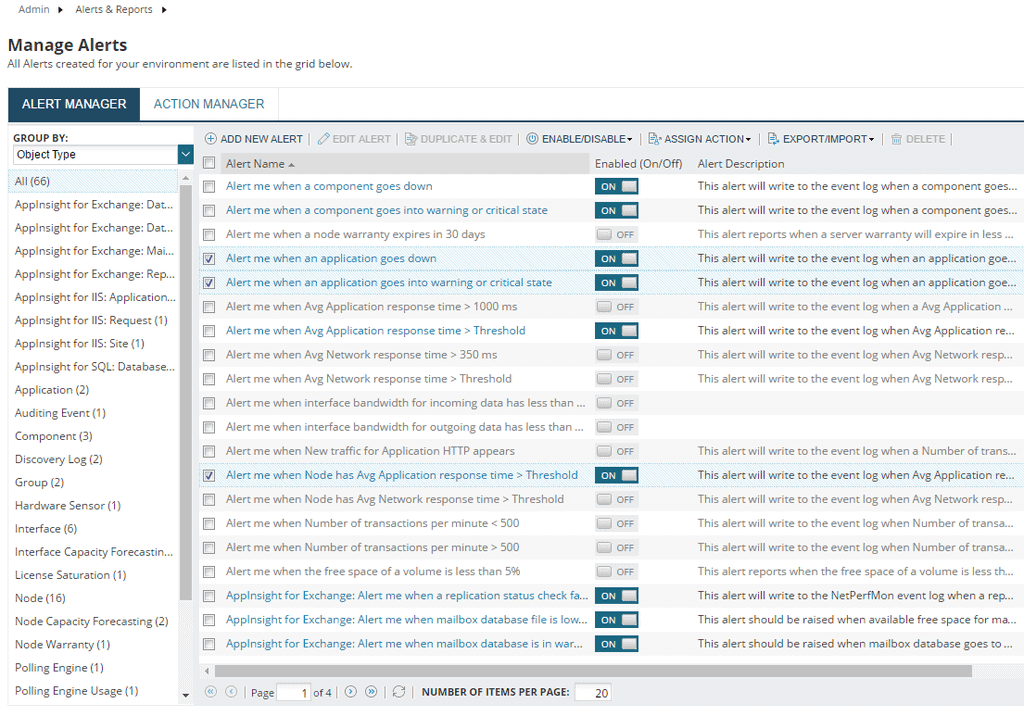Uncheck the application goes down alert checkbox
The width and height of the screenshot is (1024, 716).
[x=209, y=258]
